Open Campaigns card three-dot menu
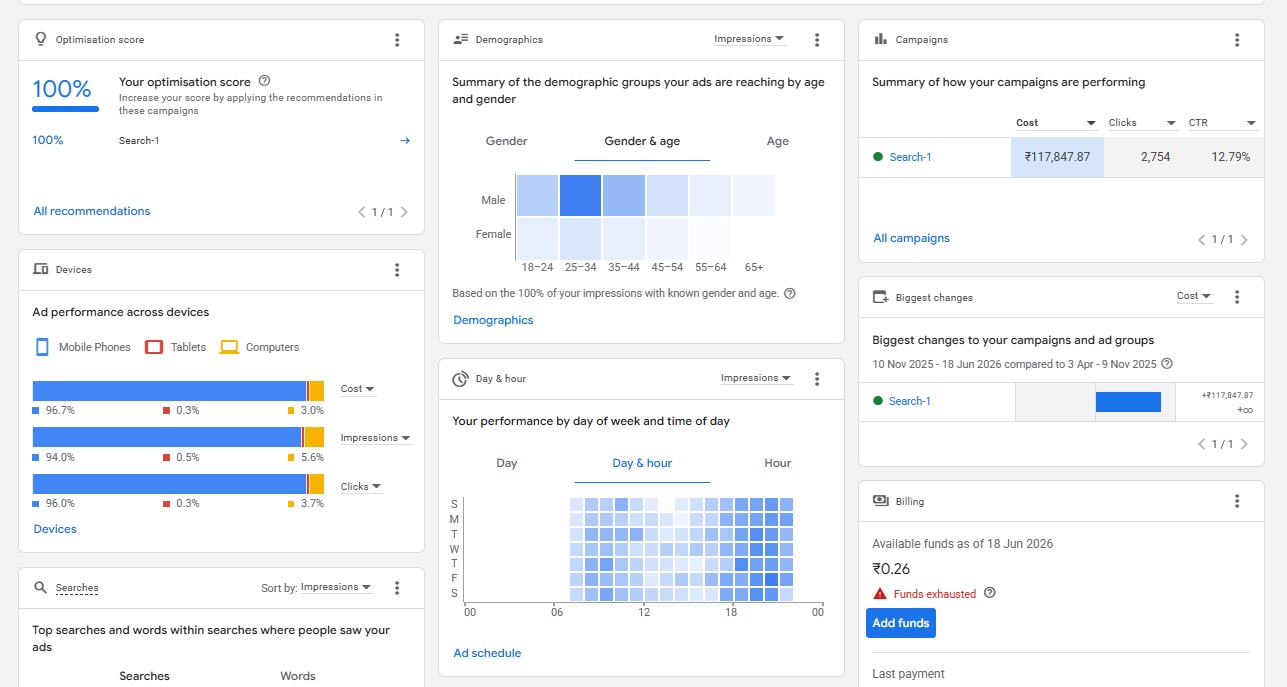The width and height of the screenshot is (1287, 687). (1237, 40)
